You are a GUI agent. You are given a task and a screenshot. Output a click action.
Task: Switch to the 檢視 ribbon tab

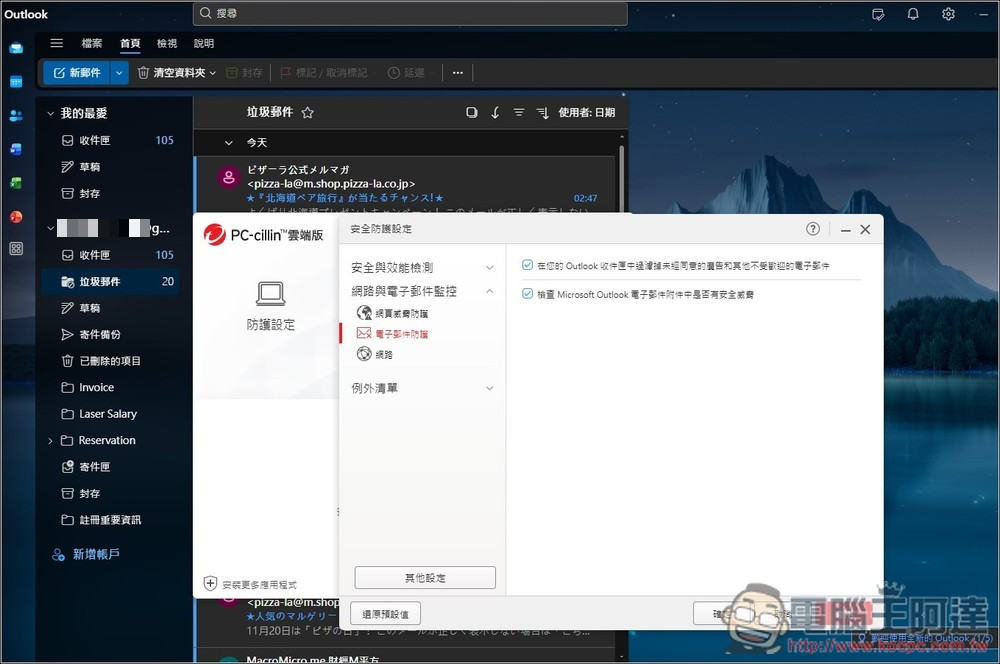tap(166, 43)
